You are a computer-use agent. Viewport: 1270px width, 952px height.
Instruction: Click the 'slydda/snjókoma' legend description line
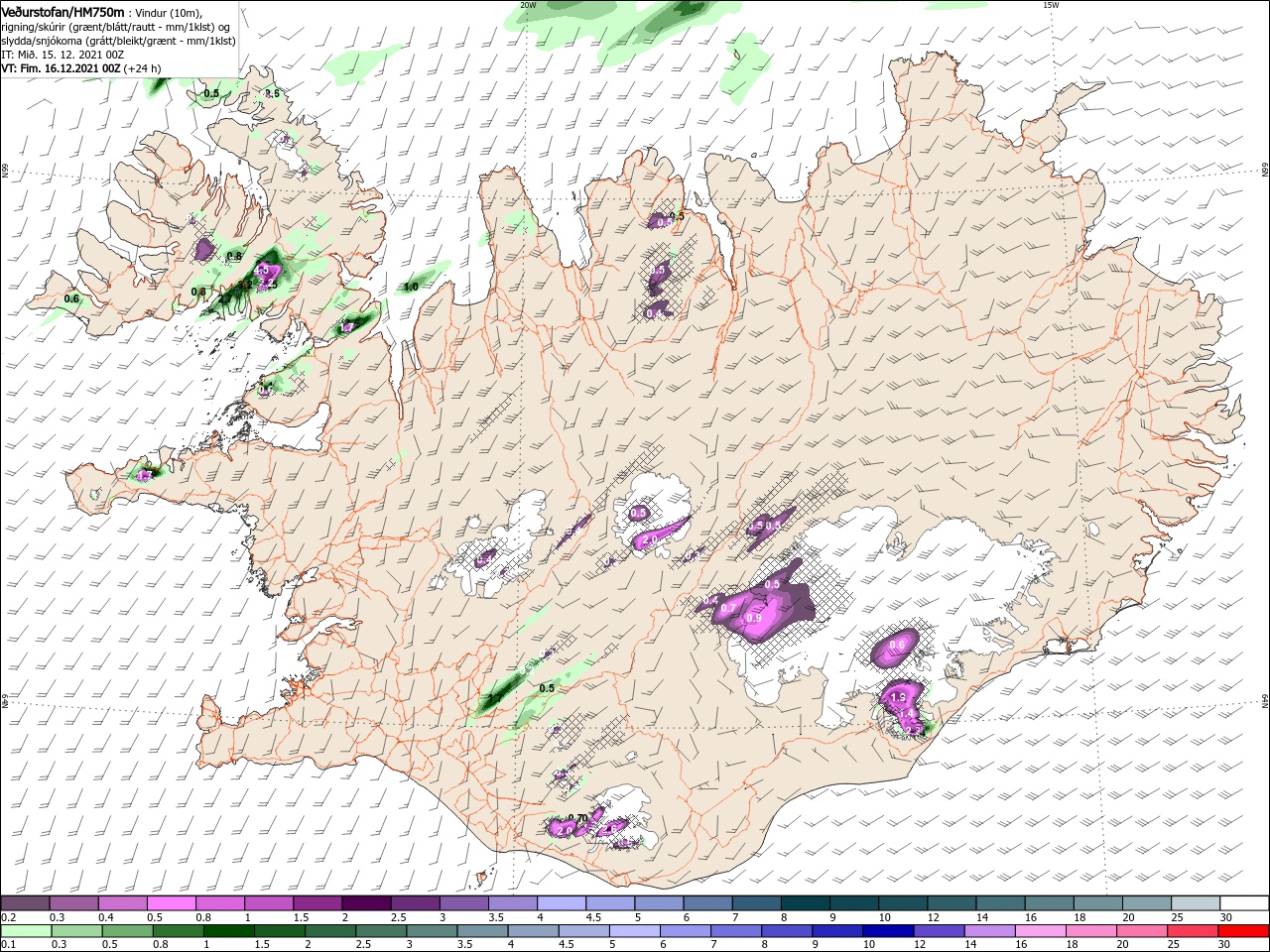(117, 41)
